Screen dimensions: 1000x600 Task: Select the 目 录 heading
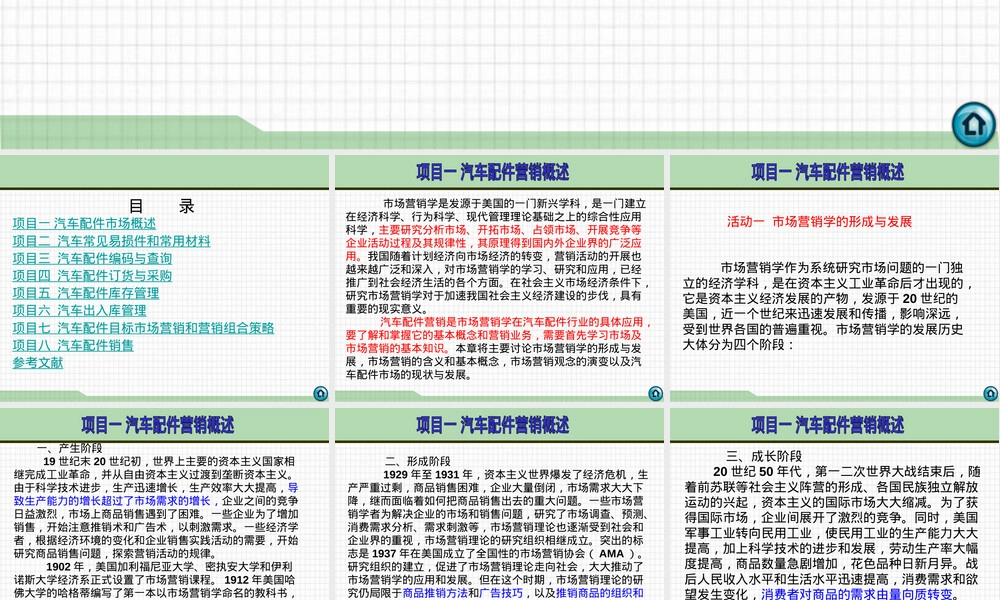coord(162,206)
